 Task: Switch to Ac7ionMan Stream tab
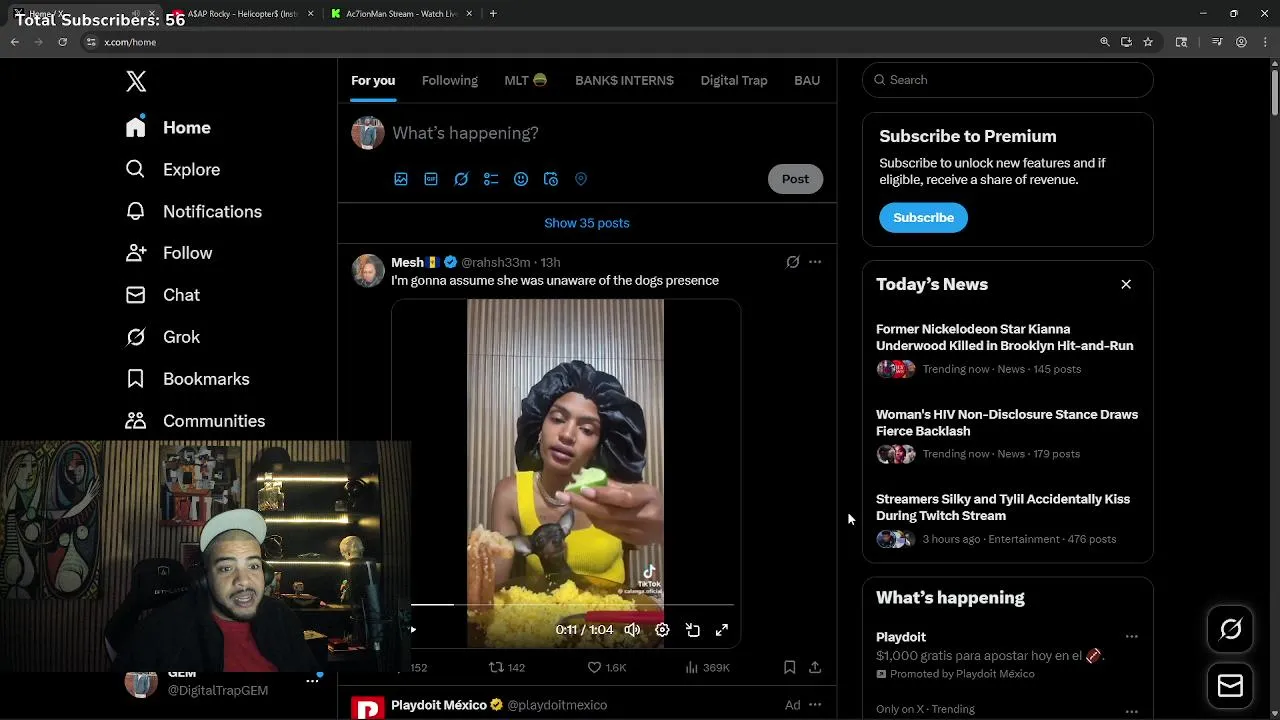pyautogui.click(x=402, y=14)
